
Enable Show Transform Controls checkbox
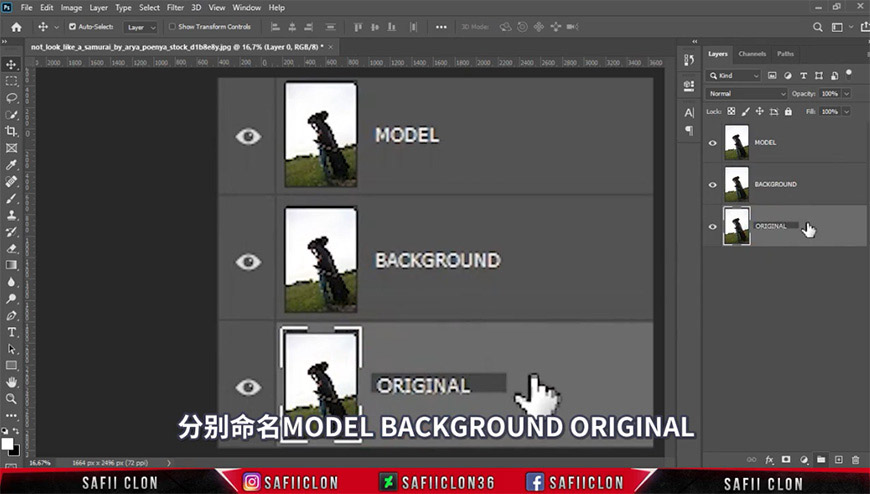172,26
